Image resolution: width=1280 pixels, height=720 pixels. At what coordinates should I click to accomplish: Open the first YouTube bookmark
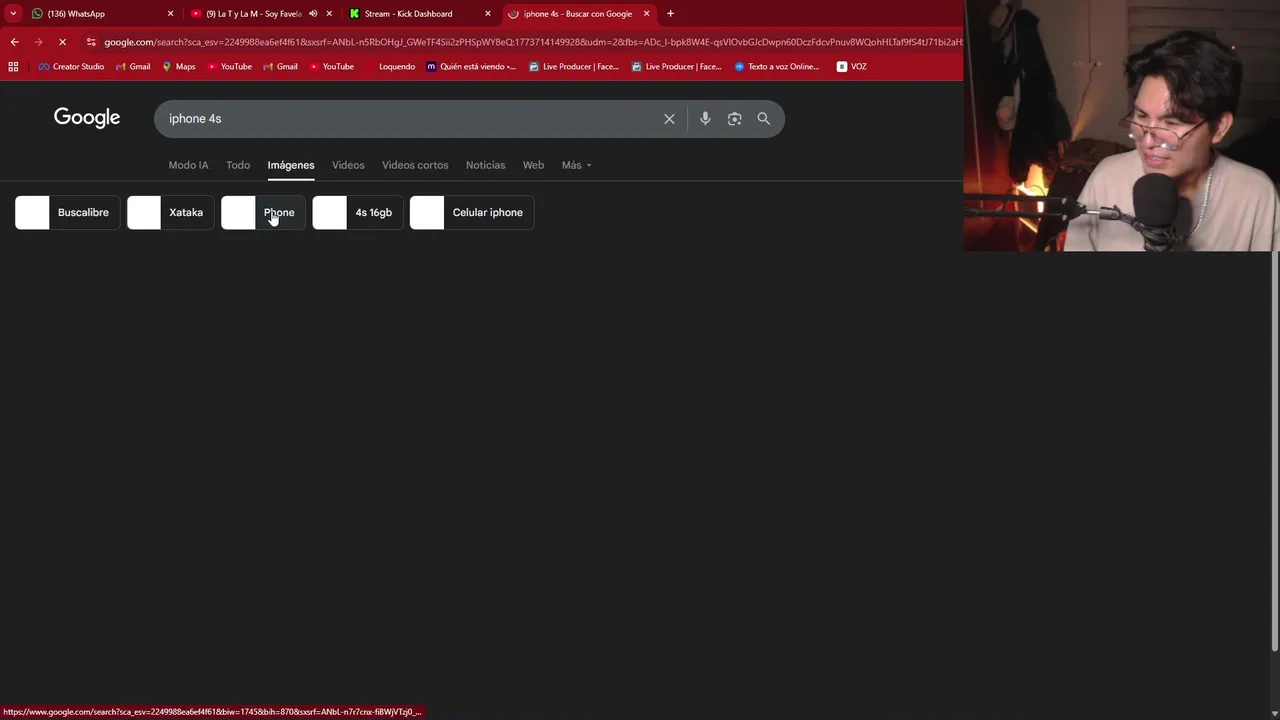229,67
